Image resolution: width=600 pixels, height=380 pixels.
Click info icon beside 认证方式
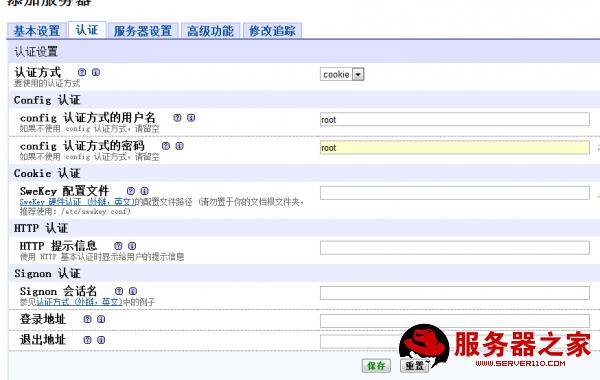tap(96, 72)
